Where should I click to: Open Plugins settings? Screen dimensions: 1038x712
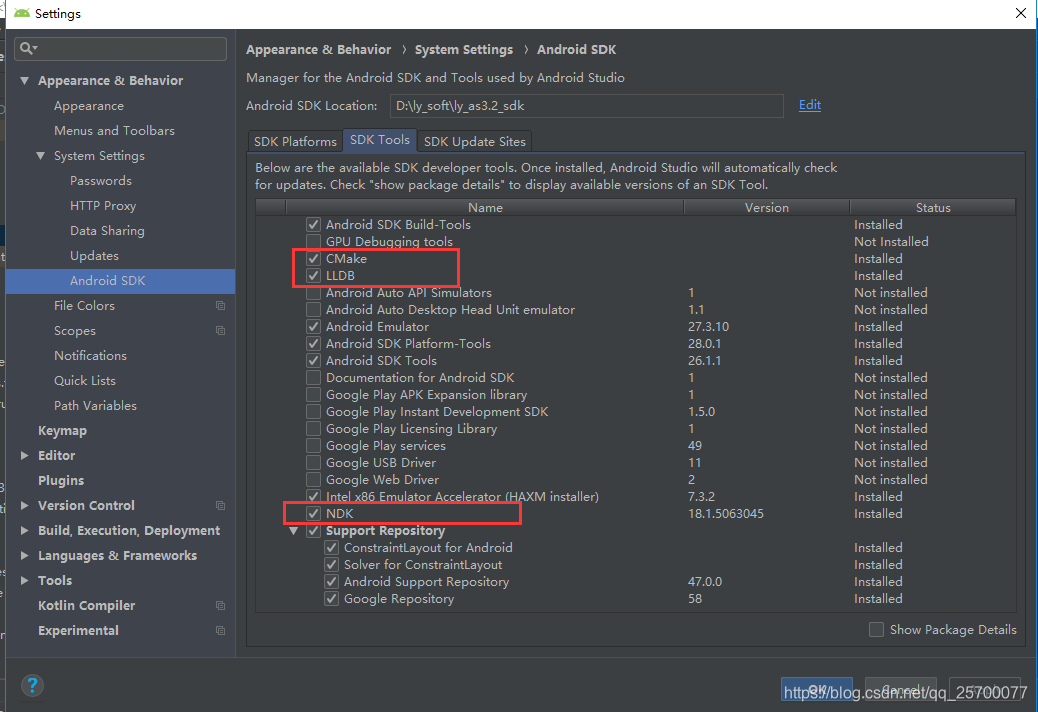(61, 480)
